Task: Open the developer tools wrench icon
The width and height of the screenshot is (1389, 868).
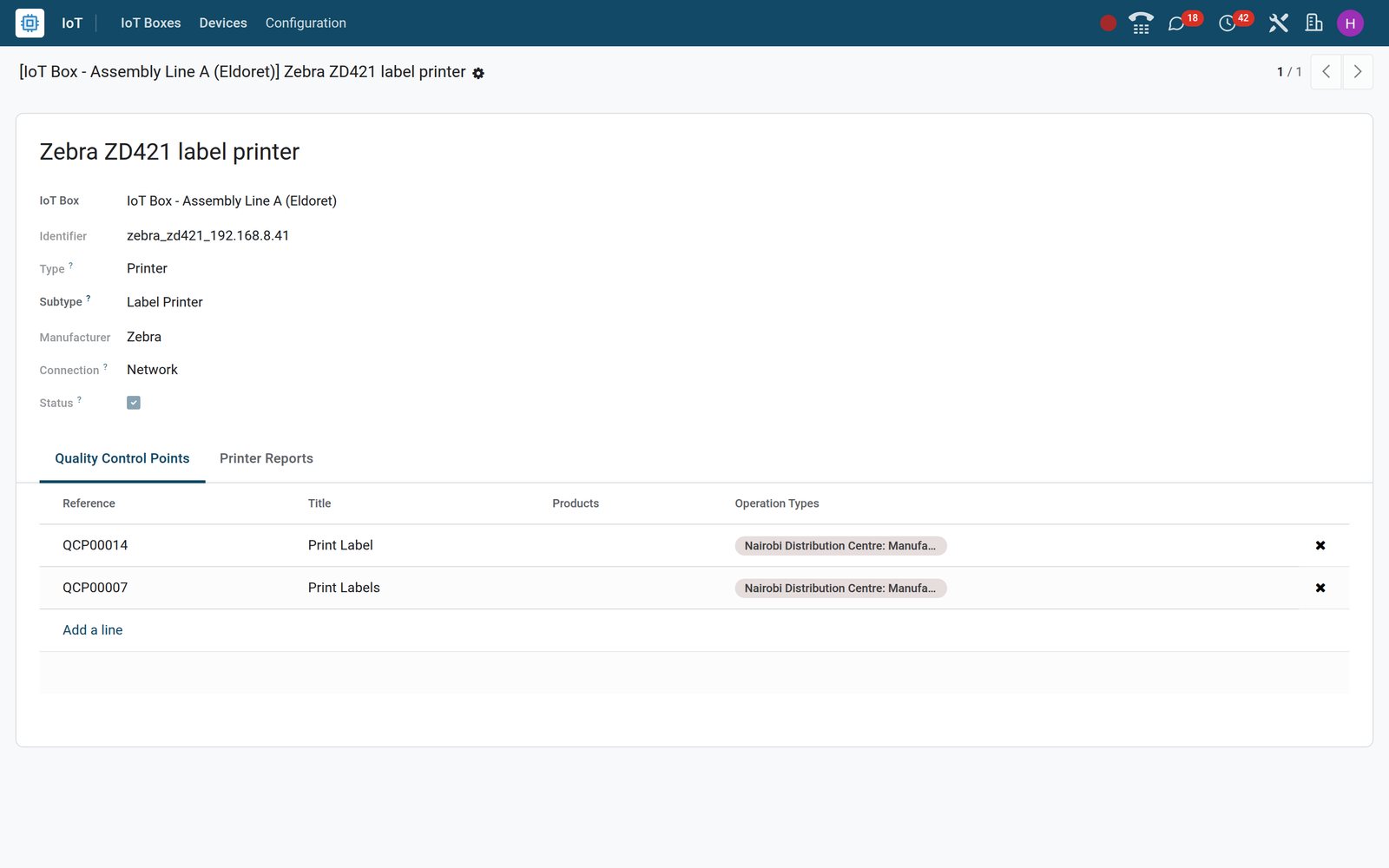Action: coord(1278,23)
